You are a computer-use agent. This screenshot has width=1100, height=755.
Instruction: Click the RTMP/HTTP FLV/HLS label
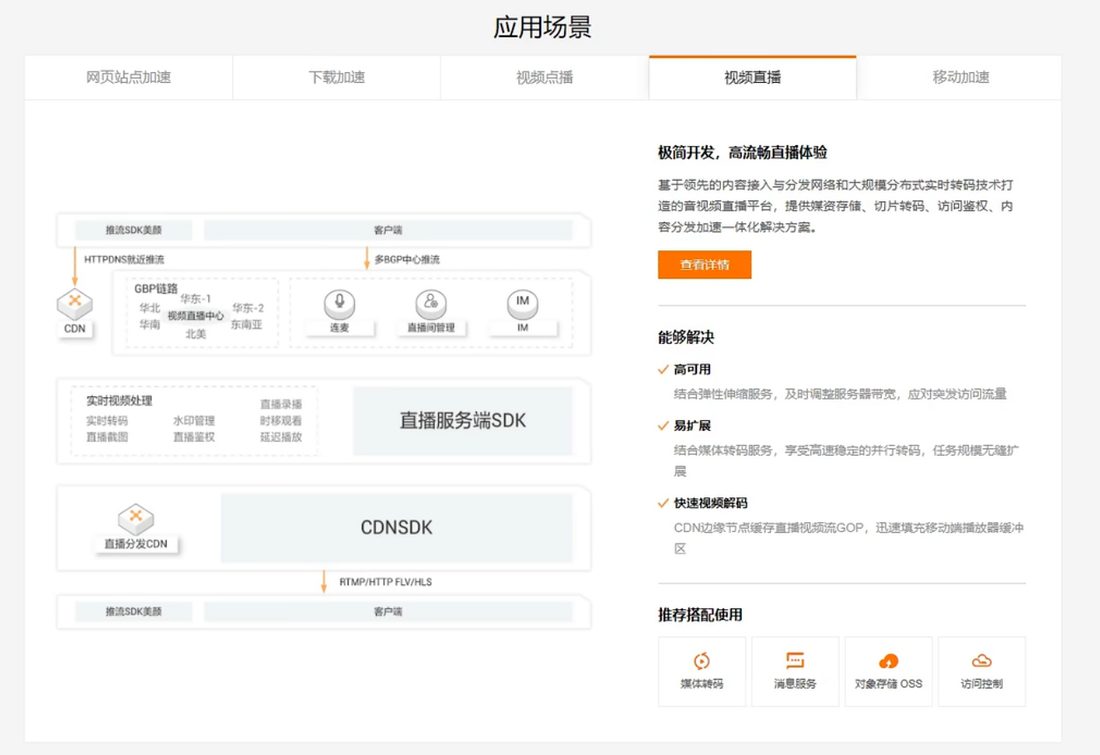point(386,582)
